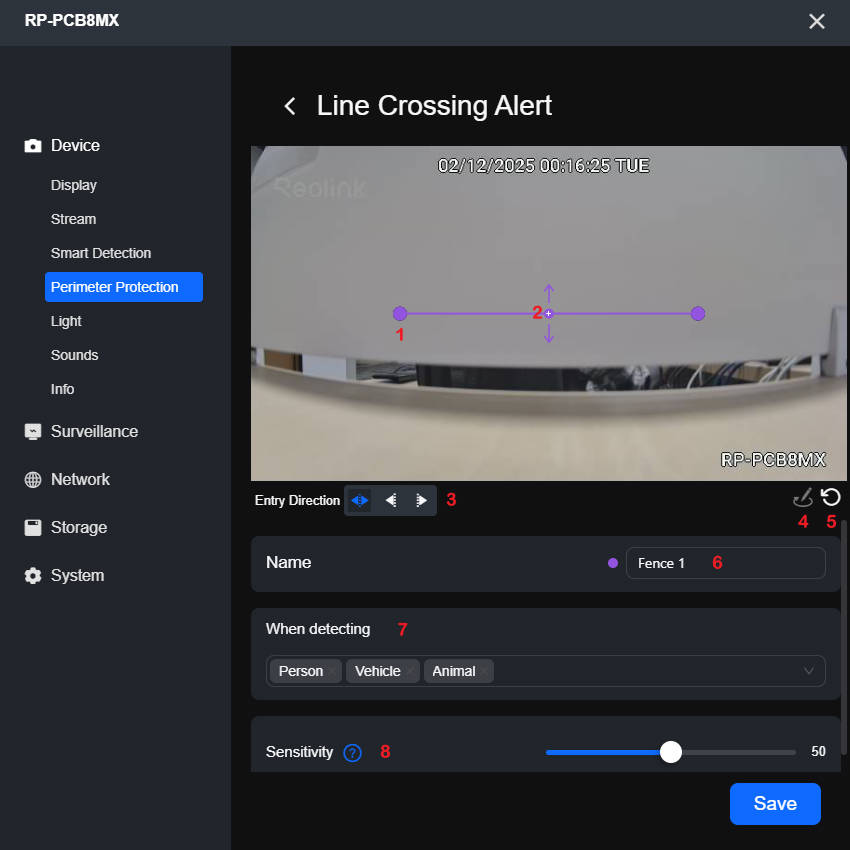Go back from Line Crossing Alert screen
The image size is (850, 850).
[289, 105]
